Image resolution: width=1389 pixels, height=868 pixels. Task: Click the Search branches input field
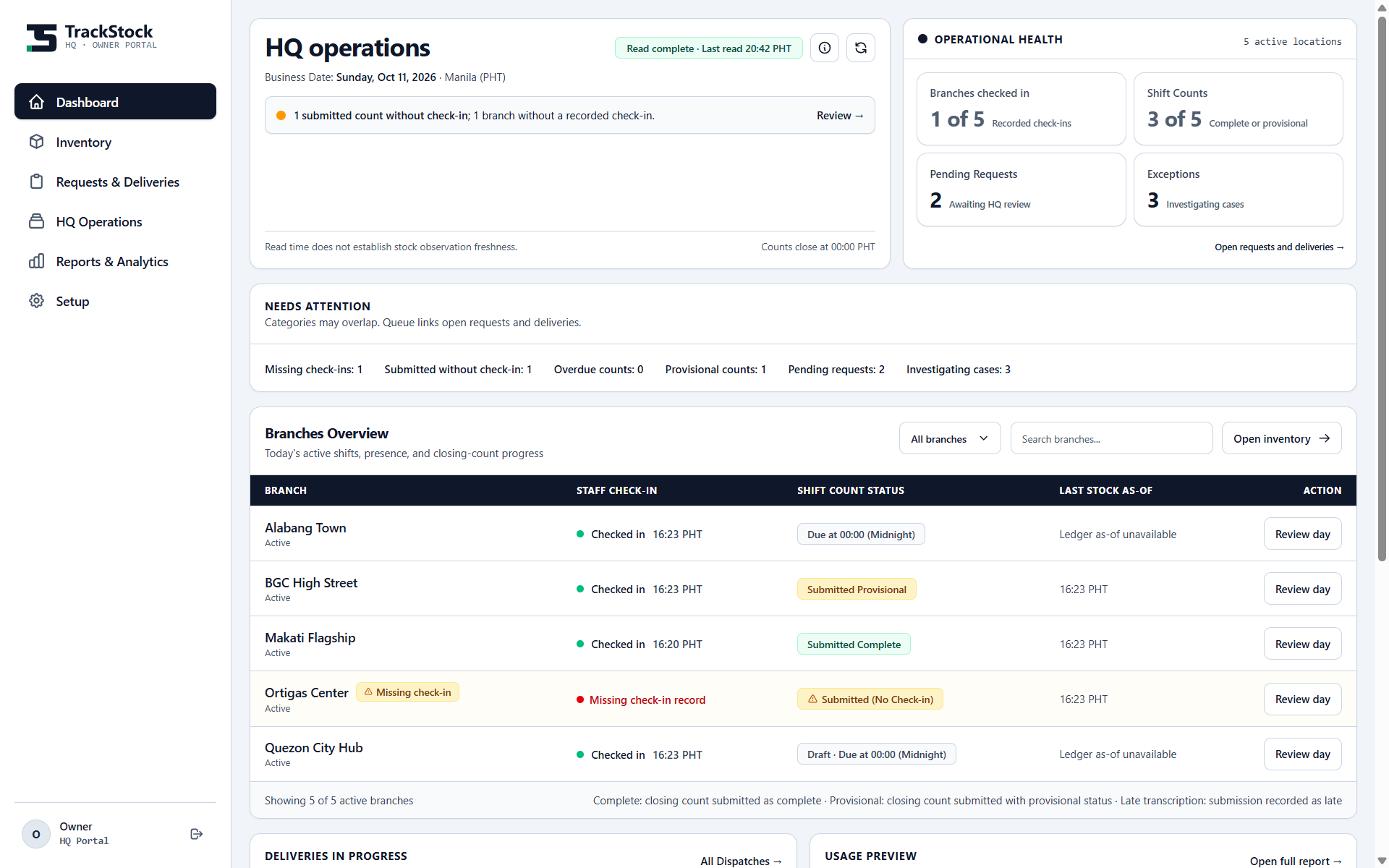(x=1111, y=438)
